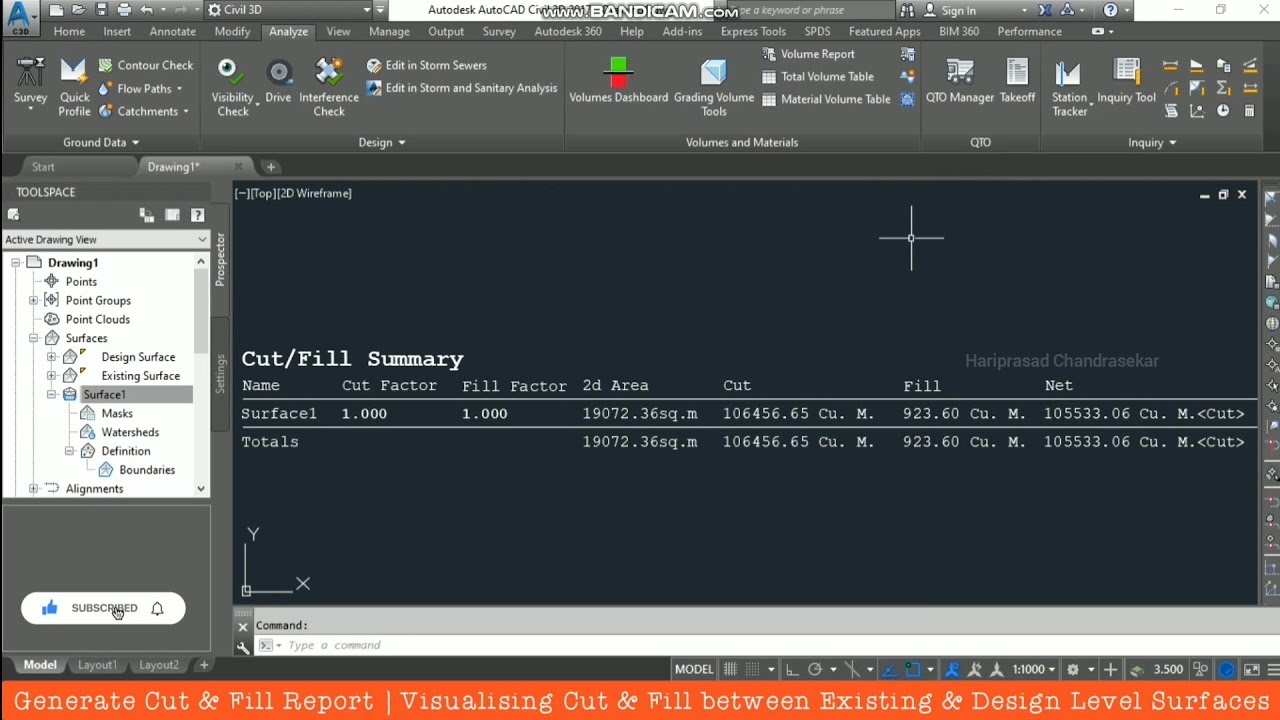1280x720 pixels.
Task: Toggle snap mode in status bar
Action: pyautogui.click(x=753, y=669)
